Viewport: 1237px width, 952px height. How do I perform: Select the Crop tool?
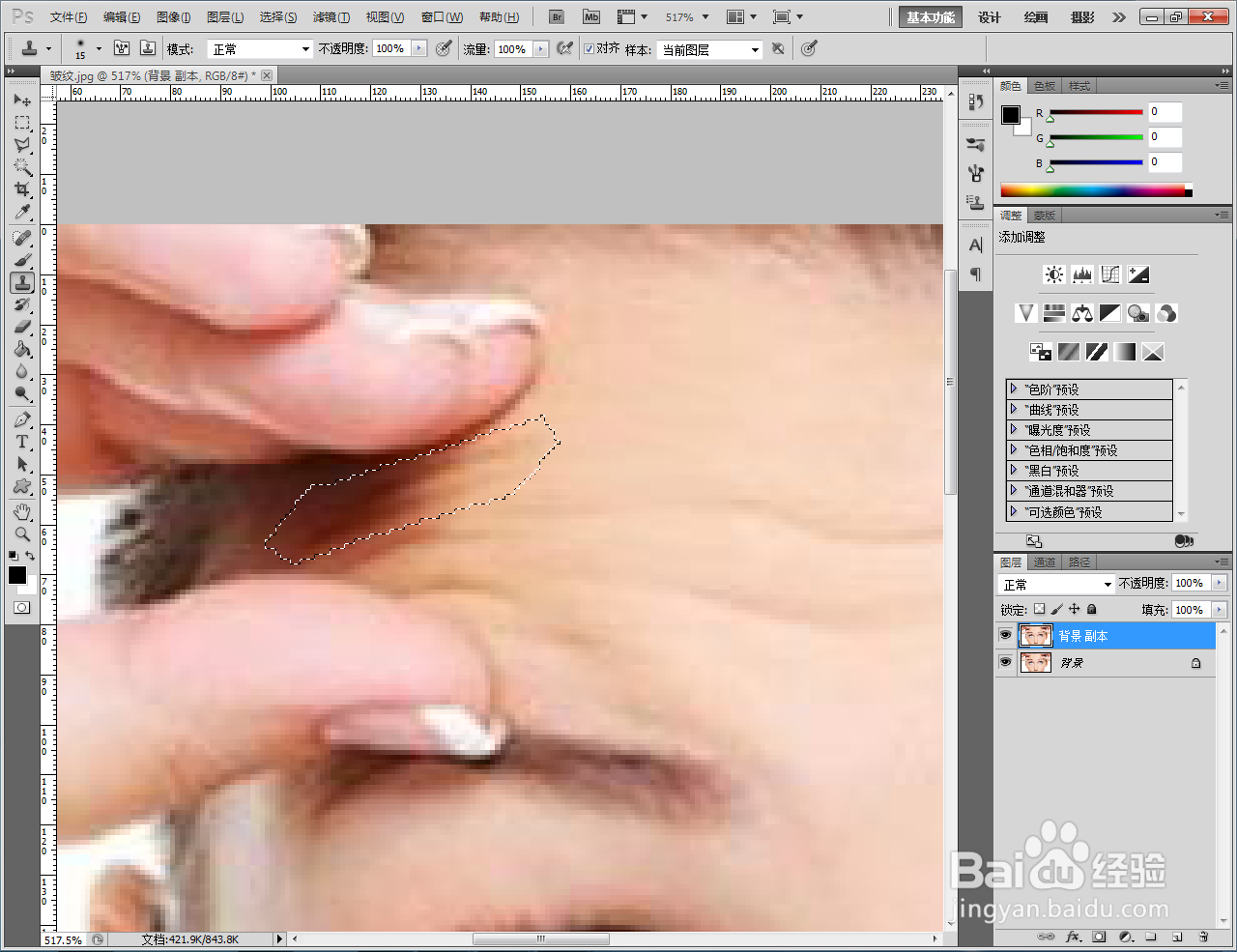click(x=22, y=189)
